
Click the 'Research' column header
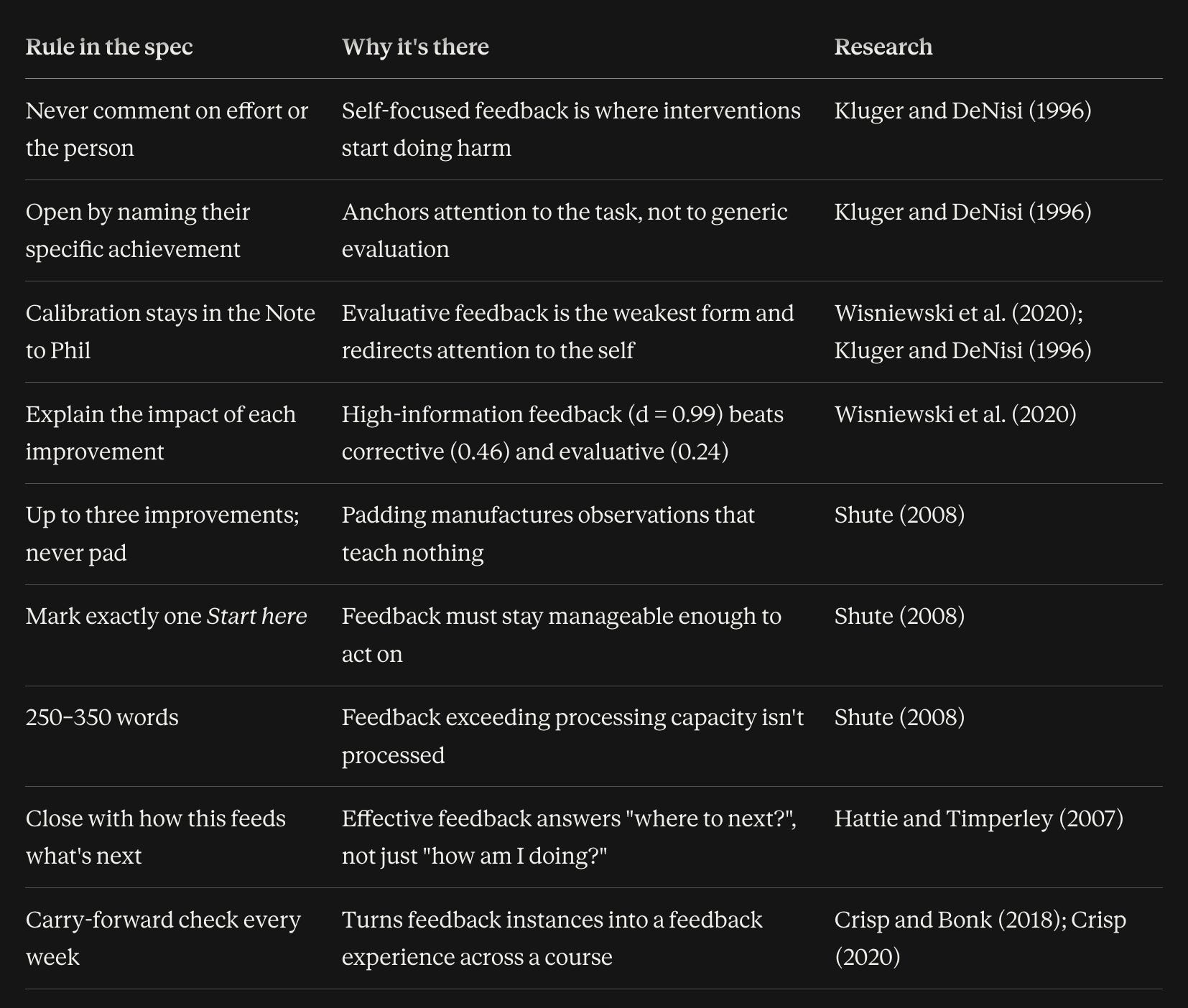tap(883, 47)
